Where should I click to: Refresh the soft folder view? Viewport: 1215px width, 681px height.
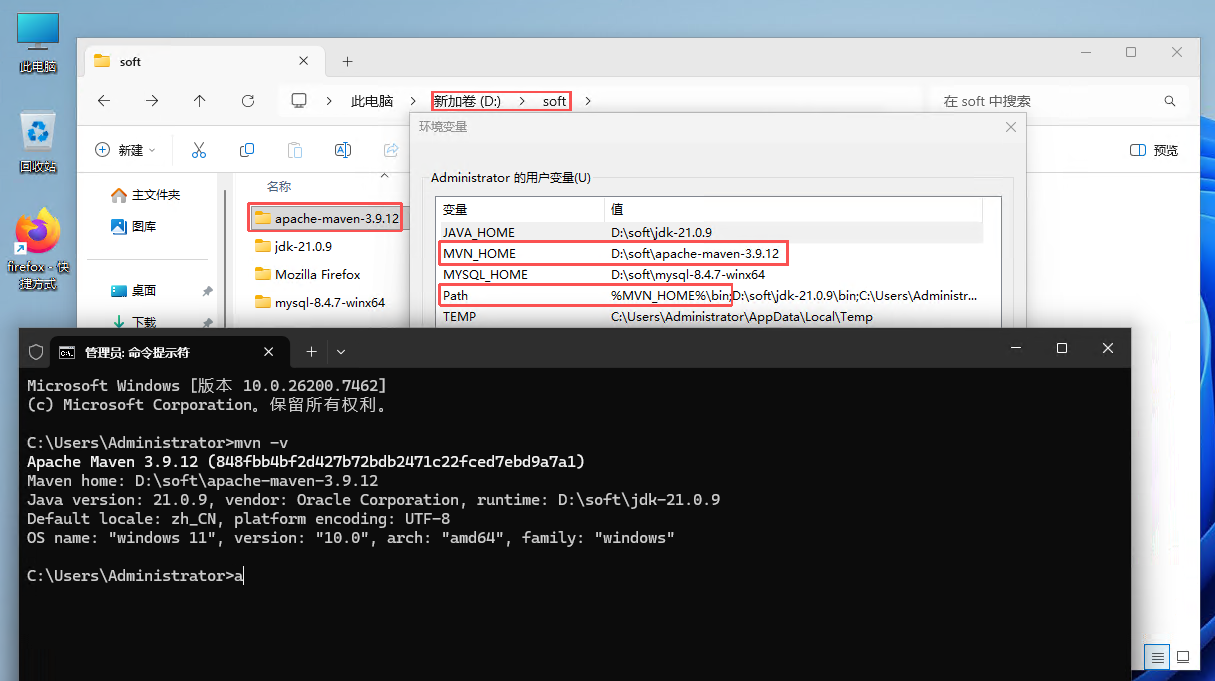[x=248, y=101]
